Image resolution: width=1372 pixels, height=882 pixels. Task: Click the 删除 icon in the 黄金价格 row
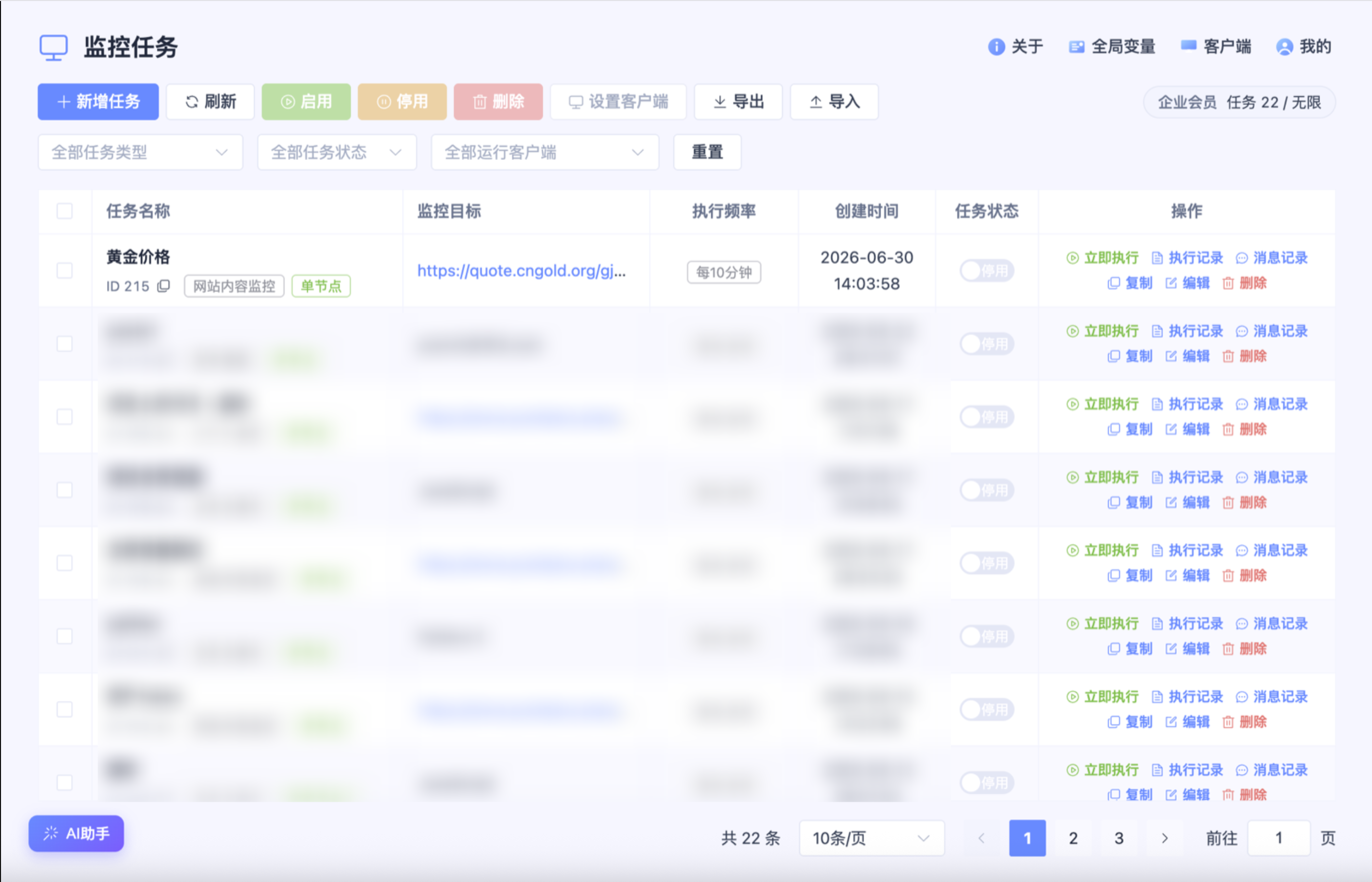(1228, 283)
